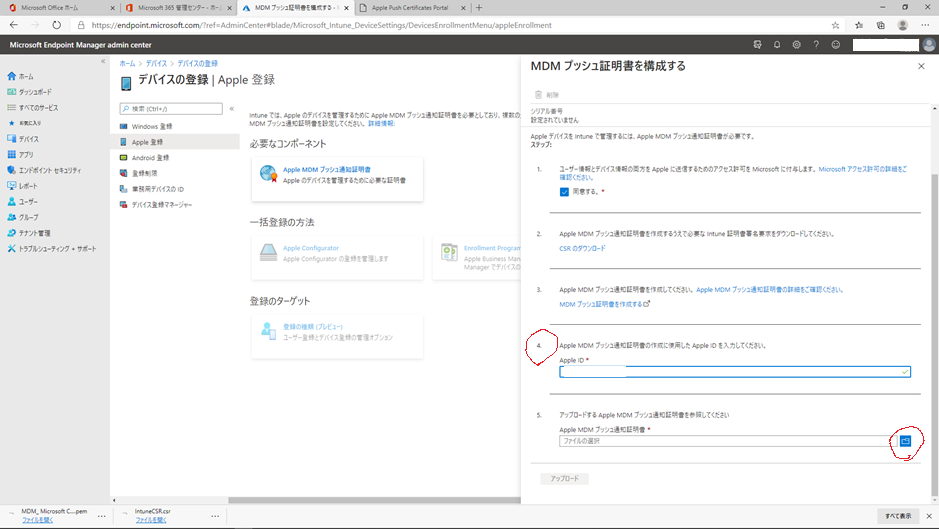Open the Apple Configurator card

tap(337, 257)
